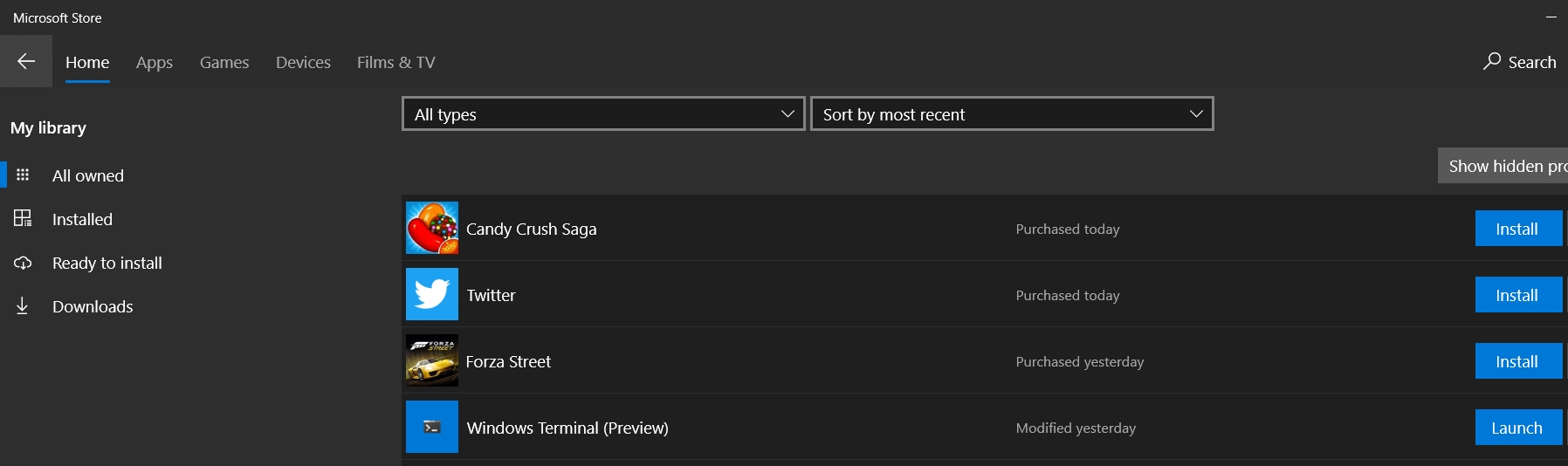Switch to the Home tab
Screen dimensions: 1568x466
tap(87, 62)
